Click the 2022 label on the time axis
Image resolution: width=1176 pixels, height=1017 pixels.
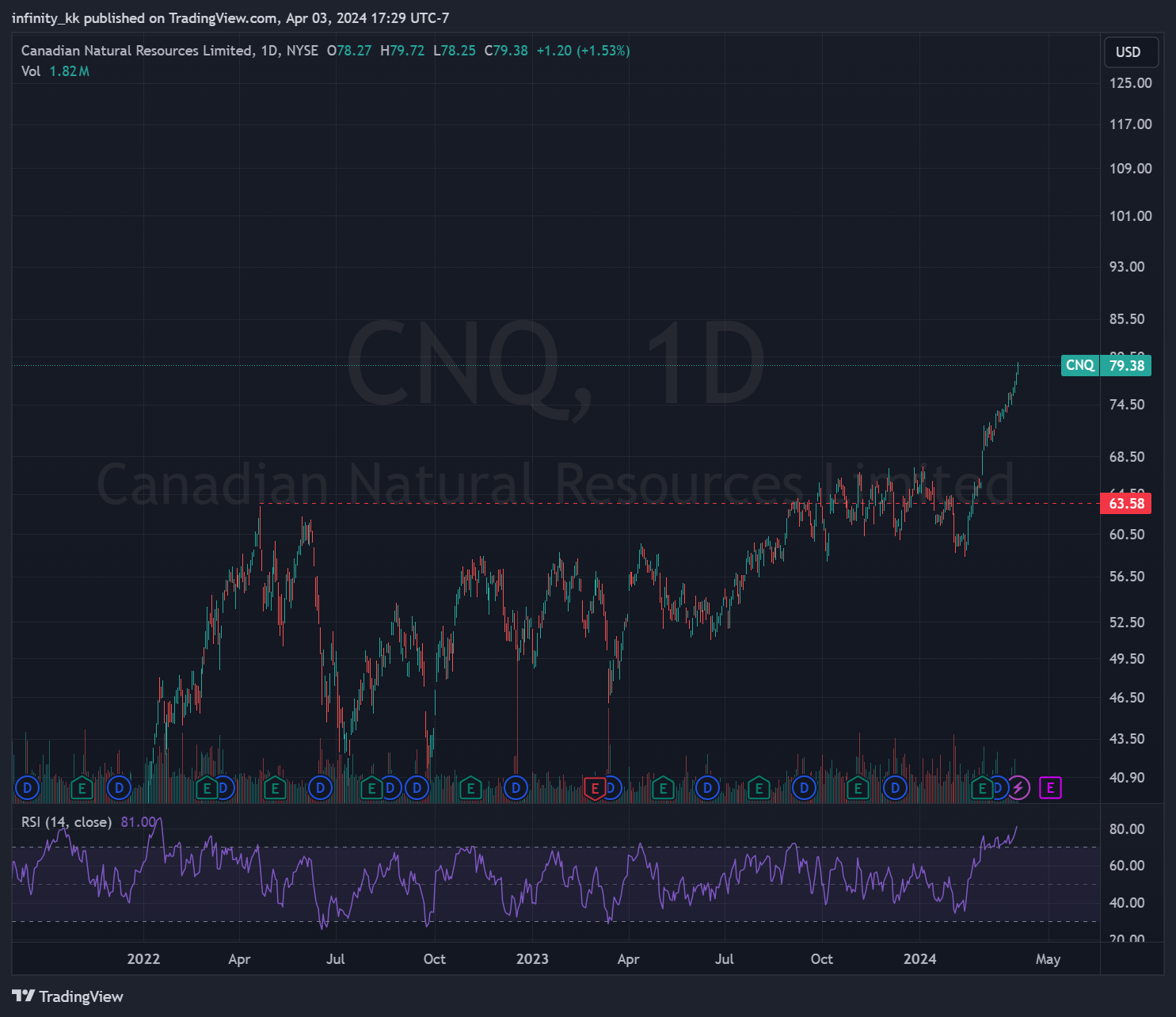click(x=143, y=959)
